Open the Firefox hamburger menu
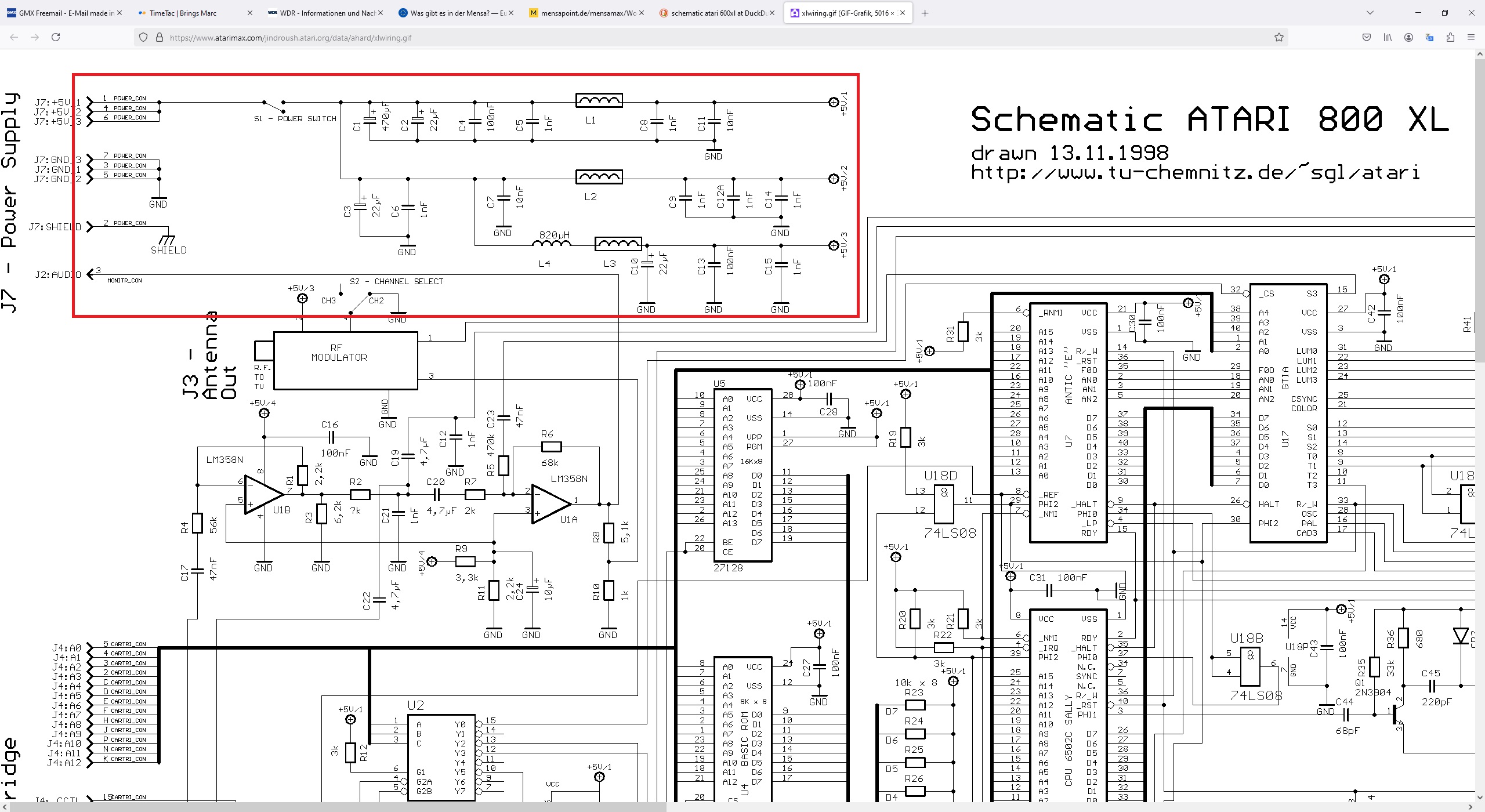Screen dimensions: 1485x812 pyautogui.click(x=1470, y=38)
